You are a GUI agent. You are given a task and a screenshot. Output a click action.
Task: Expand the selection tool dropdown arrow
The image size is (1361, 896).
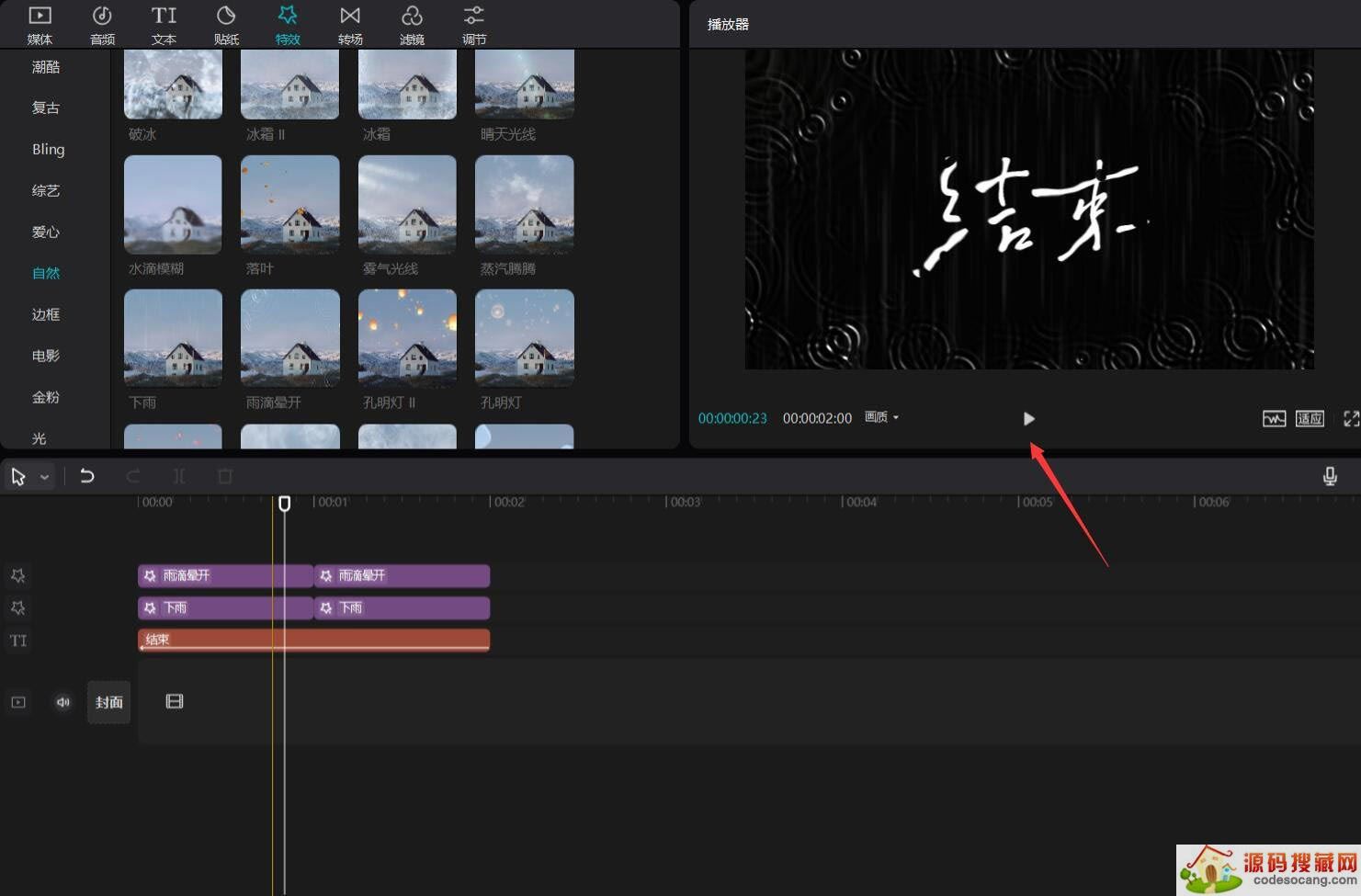tap(44, 477)
